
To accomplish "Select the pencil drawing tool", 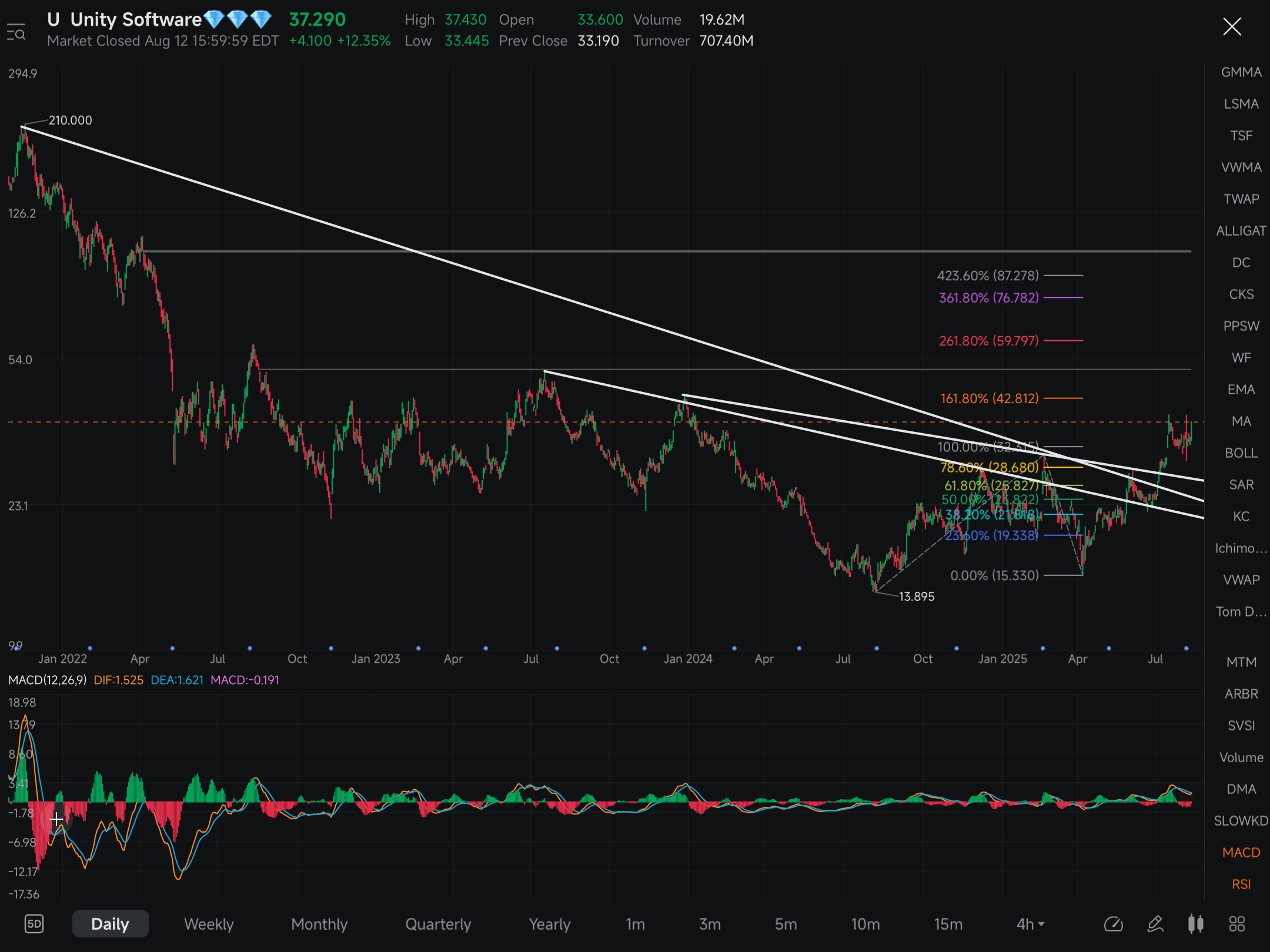I will (x=1155, y=924).
